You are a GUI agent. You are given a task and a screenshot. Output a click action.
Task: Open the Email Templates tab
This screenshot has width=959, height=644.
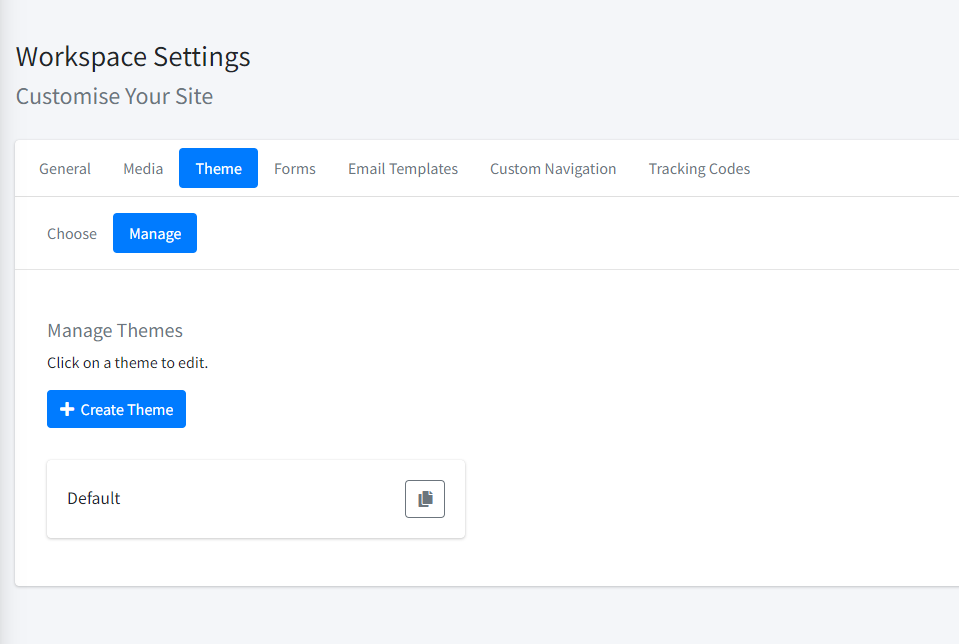(403, 169)
